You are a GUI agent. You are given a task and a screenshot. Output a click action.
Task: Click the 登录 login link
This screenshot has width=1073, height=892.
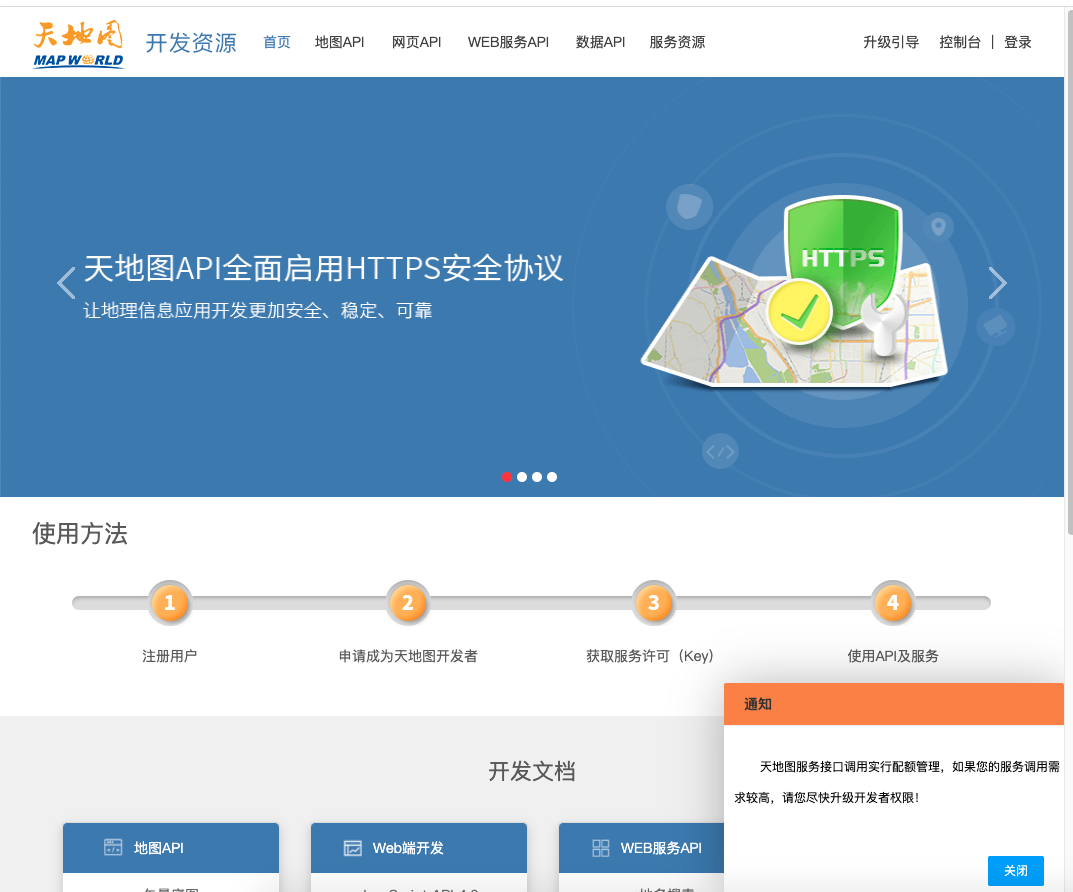(1018, 42)
